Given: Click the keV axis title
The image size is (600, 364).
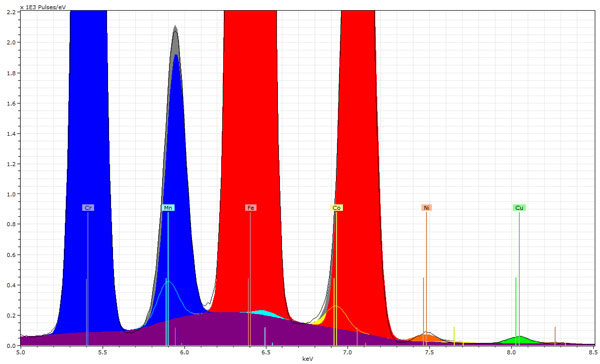Looking at the screenshot, I should 307,359.
